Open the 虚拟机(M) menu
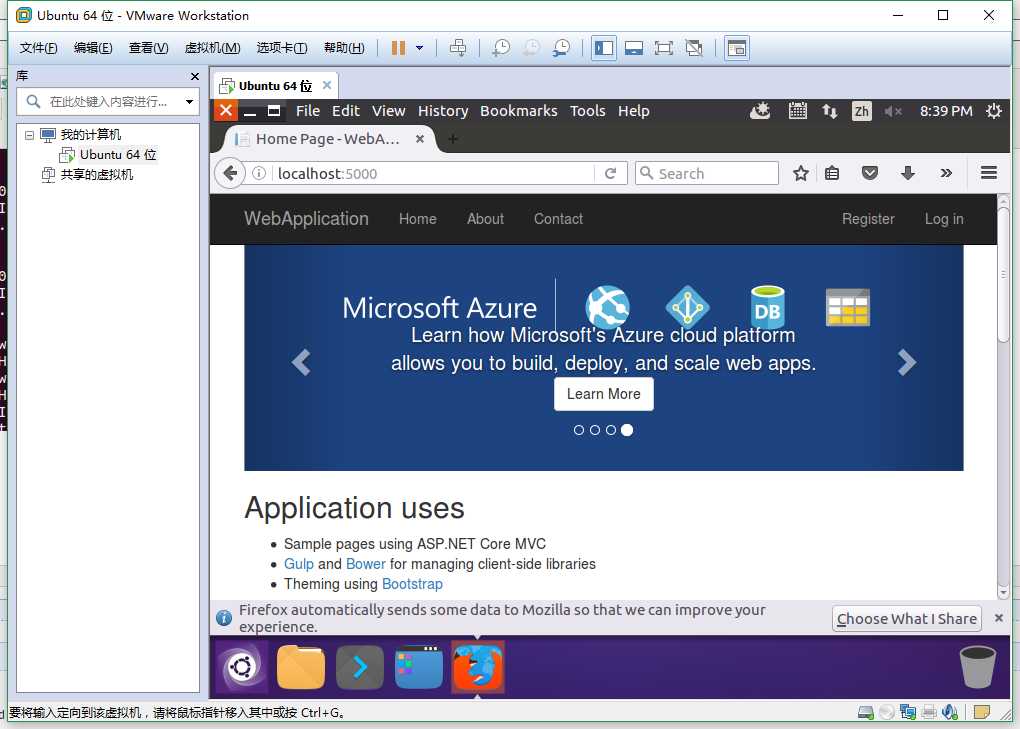Image resolution: width=1020 pixels, height=729 pixels. (212, 47)
